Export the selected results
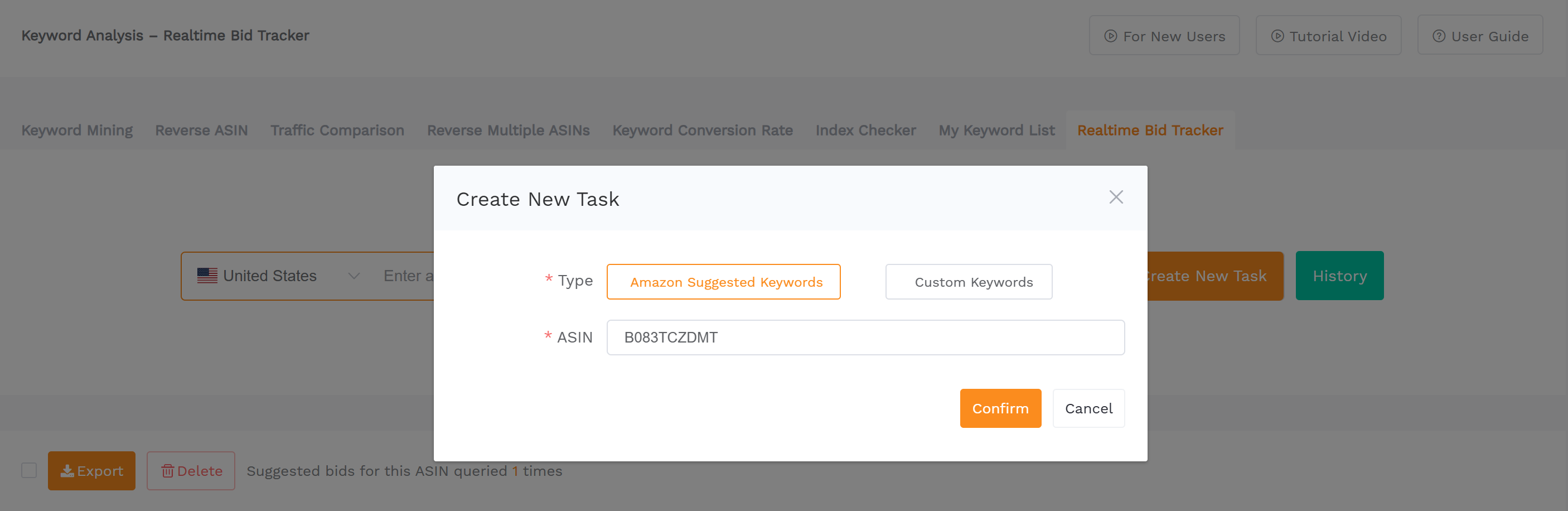 [x=91, y=471]
